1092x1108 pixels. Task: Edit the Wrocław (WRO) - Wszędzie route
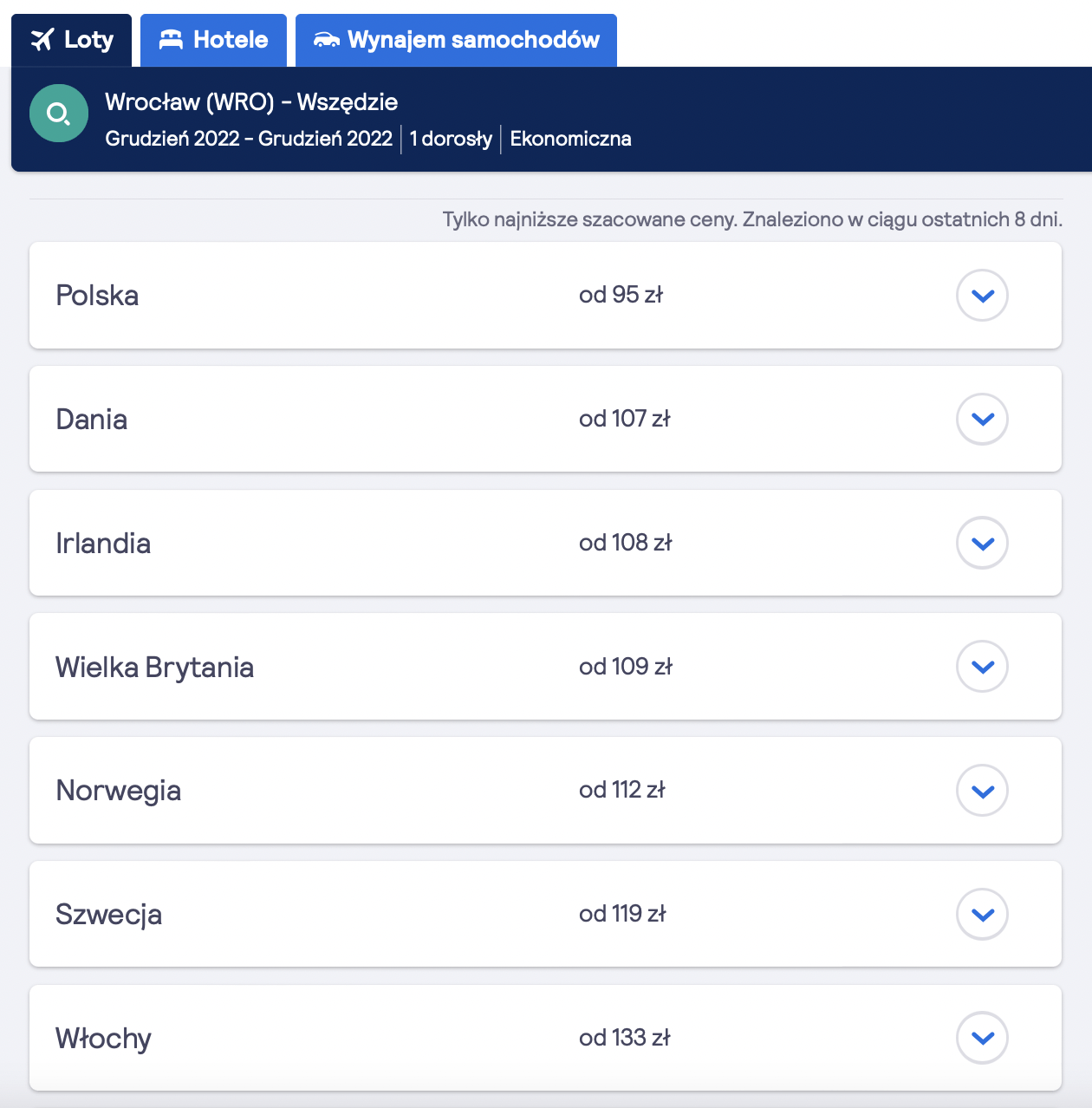click(x=251, y=102)
